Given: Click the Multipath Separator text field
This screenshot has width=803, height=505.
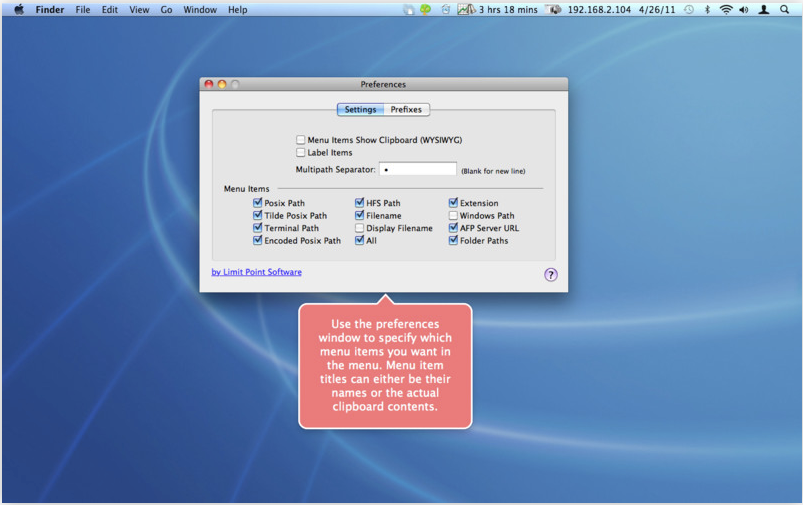Looking at the screenshot, I should tap(417, 170).
